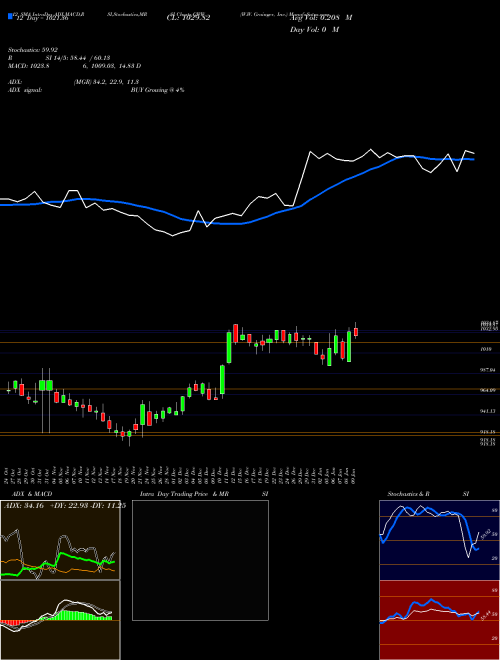
Task: Click the tall green breakout candle near 1019
Action: [229, 347]
